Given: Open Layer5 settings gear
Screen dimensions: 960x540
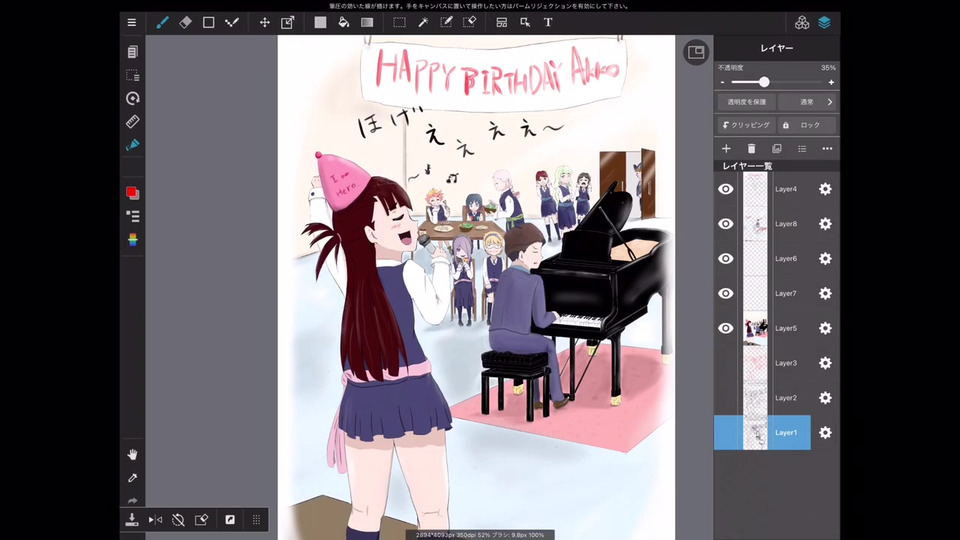Looking at the screenshot, I should (x=825, y=329).
